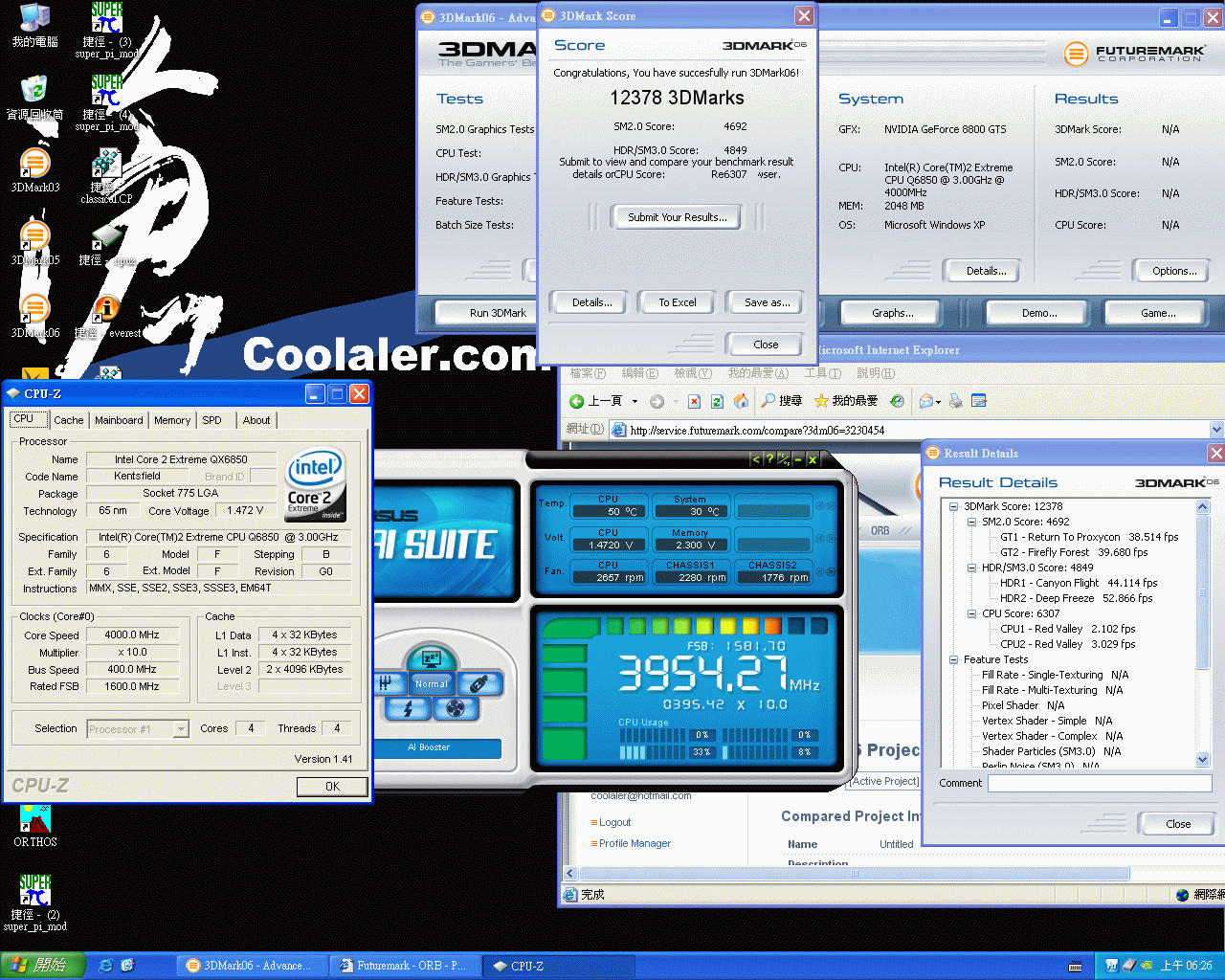This screenshot has width=1225, height=980.
Task: Collapse the 3DMark Score tree node
Action: pyautogui.click(x=953, y=506)
